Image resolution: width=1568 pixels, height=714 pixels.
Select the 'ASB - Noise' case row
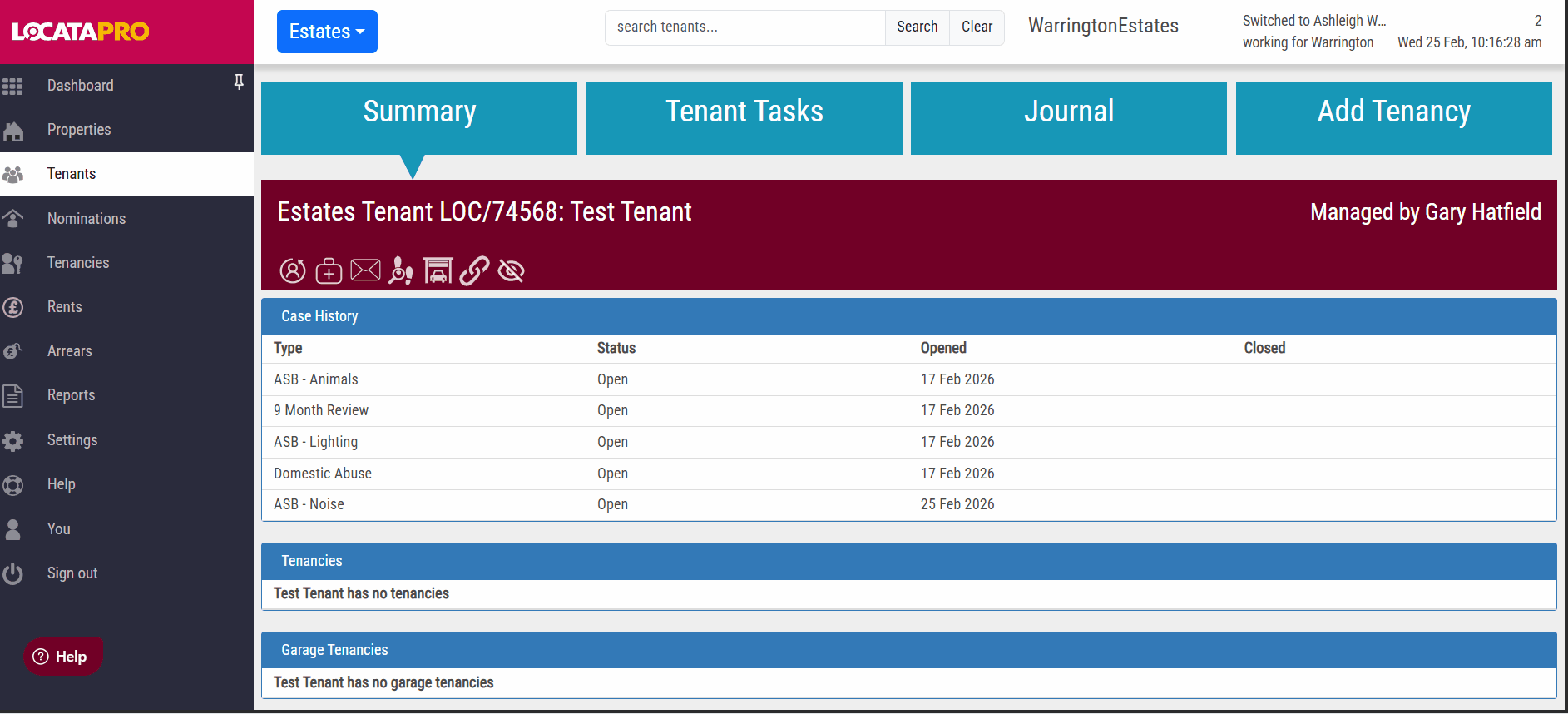pyautogui.click(x=909, y=504)
